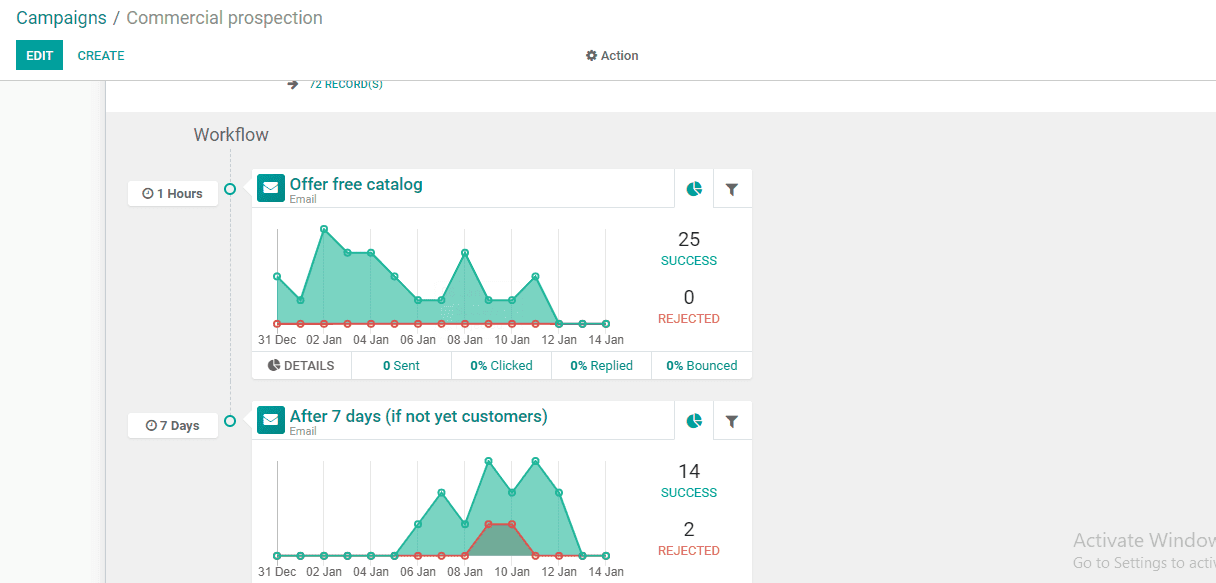The width and height of the screenshot is (1216, 583).
Task: Click the 14 SUCCESS count
Action: 689,480
